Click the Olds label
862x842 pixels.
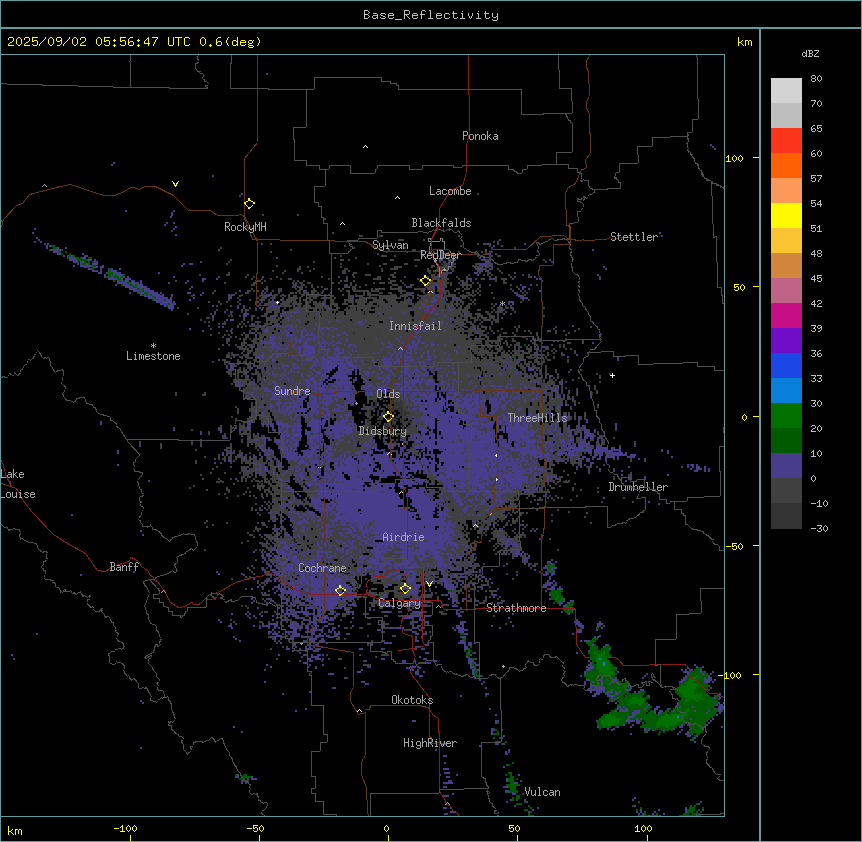pos(388,394)
